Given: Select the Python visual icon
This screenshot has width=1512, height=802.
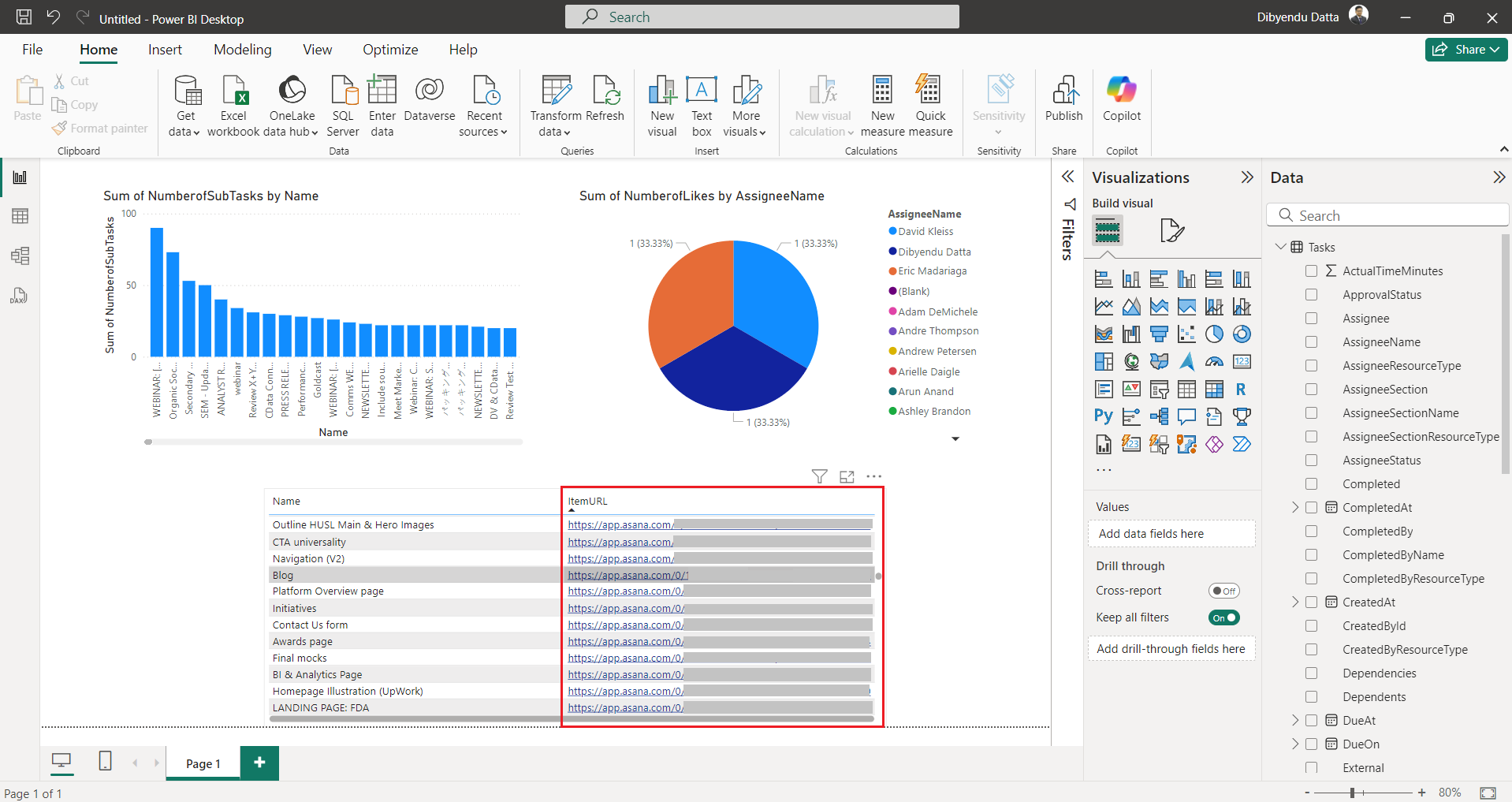Looking at the screenshot, I should (x=1104, y=416).
